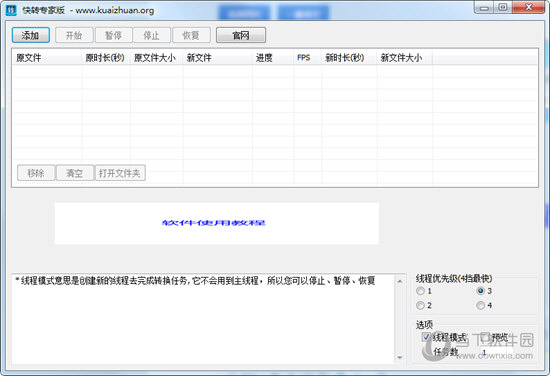Close the 快转专家版 window
This screenshot has height=376, width=550.
[x=528, y=8]
